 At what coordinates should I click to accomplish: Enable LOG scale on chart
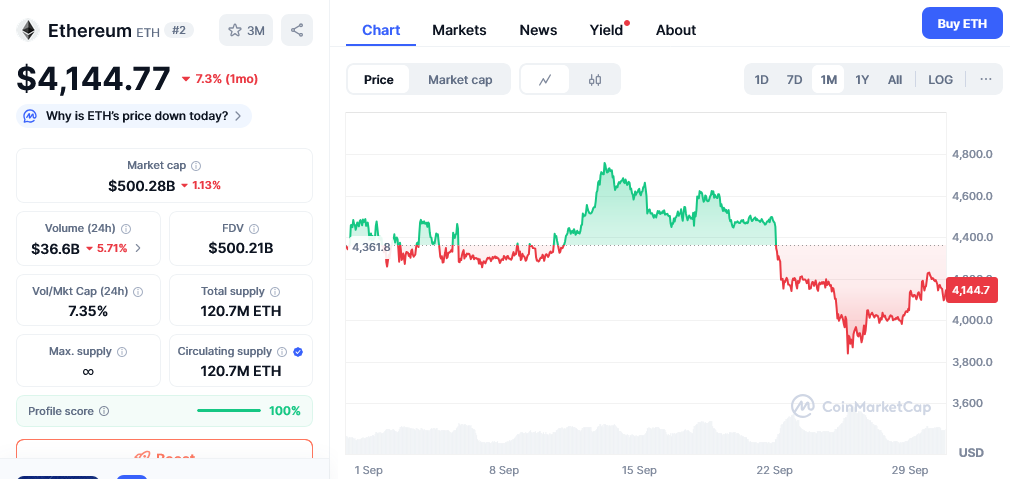940,80
